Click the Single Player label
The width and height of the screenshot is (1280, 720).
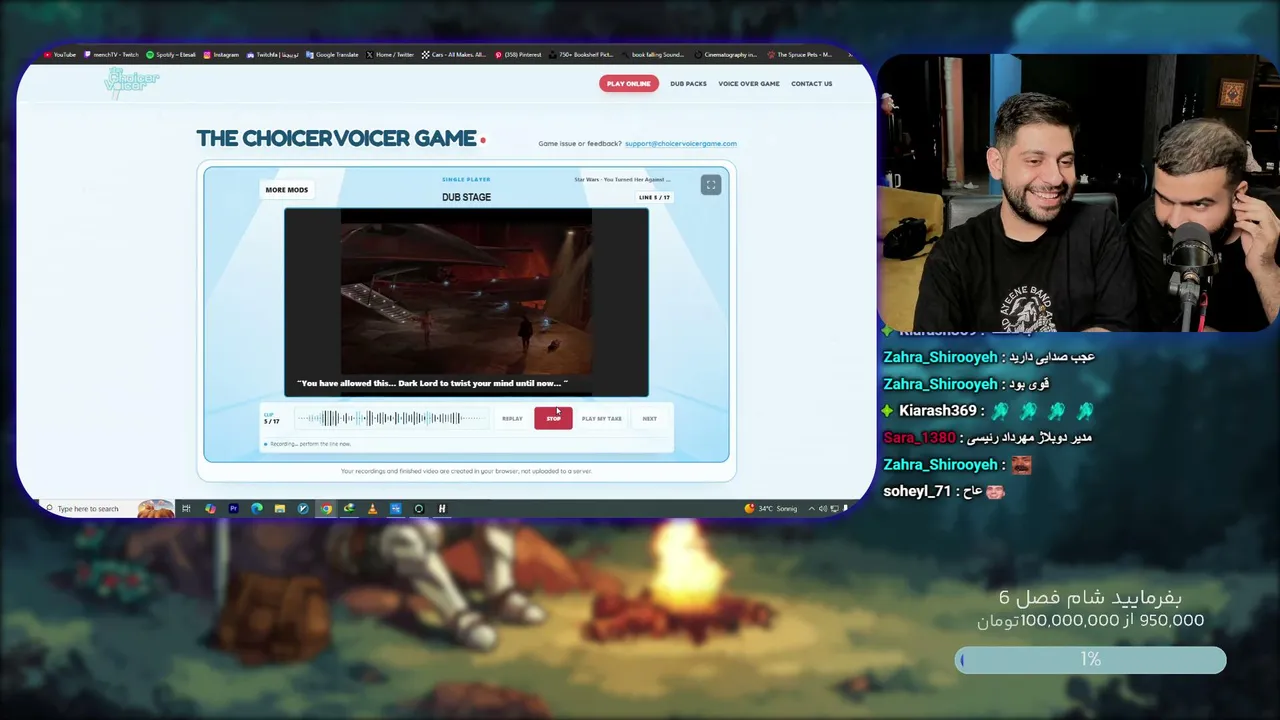466,180
